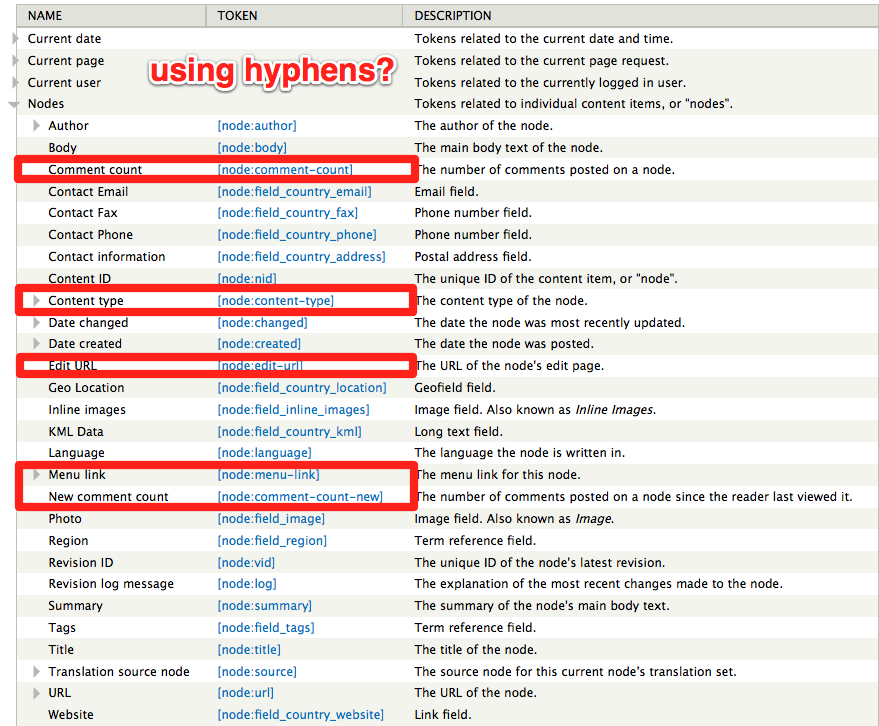Click the 'Photo' name cell
879x726 pixels.
coord(65,519)
